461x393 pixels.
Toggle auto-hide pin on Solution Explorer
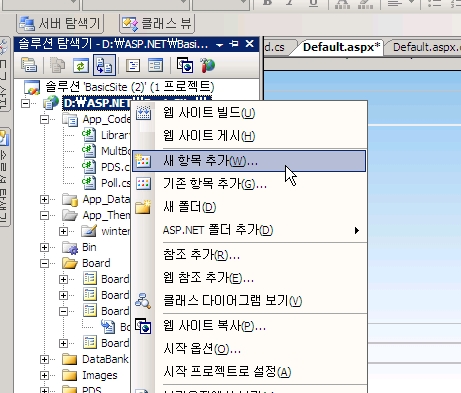(234, 44)
